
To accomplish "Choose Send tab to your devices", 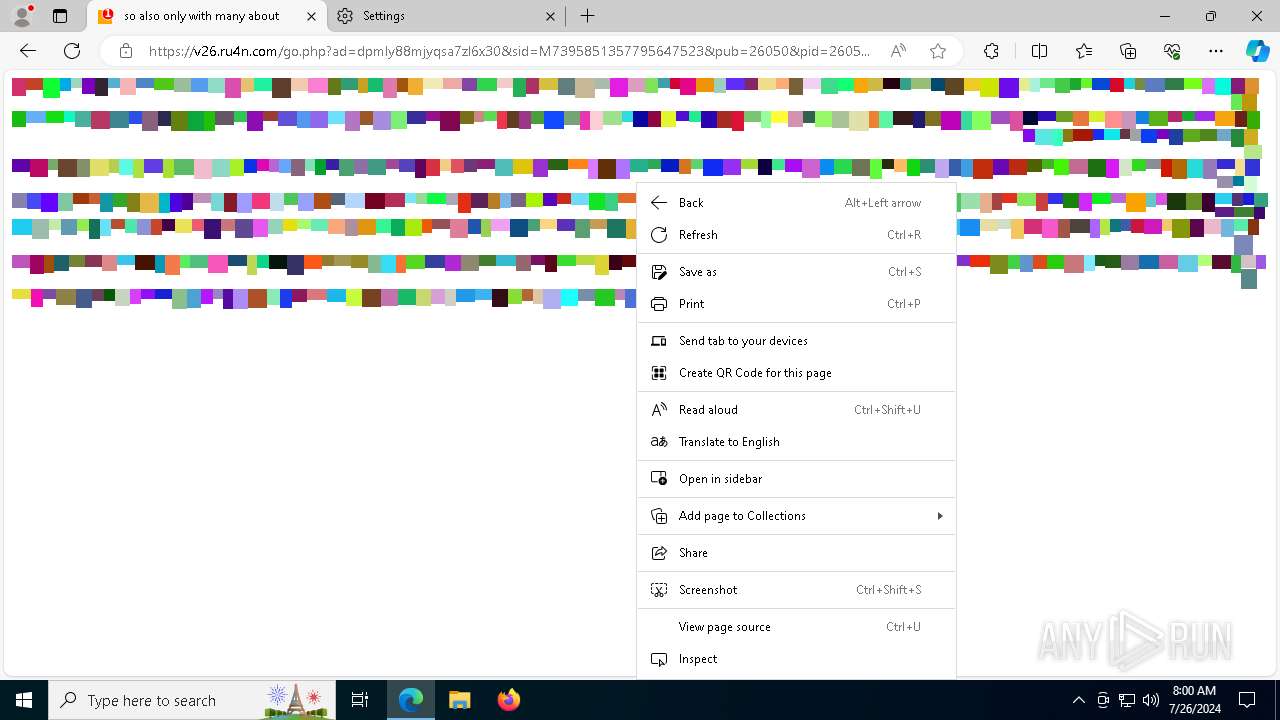I will click(x=796, y=341).
